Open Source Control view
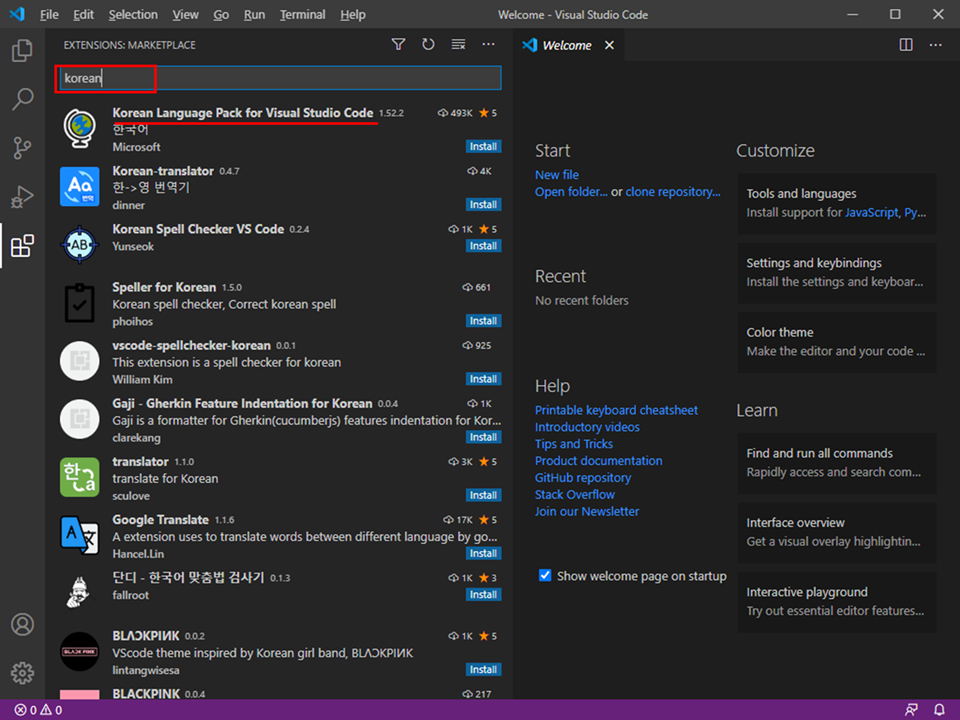The width and height of the screenshot is (960, 720). click(x=22, y=148)
